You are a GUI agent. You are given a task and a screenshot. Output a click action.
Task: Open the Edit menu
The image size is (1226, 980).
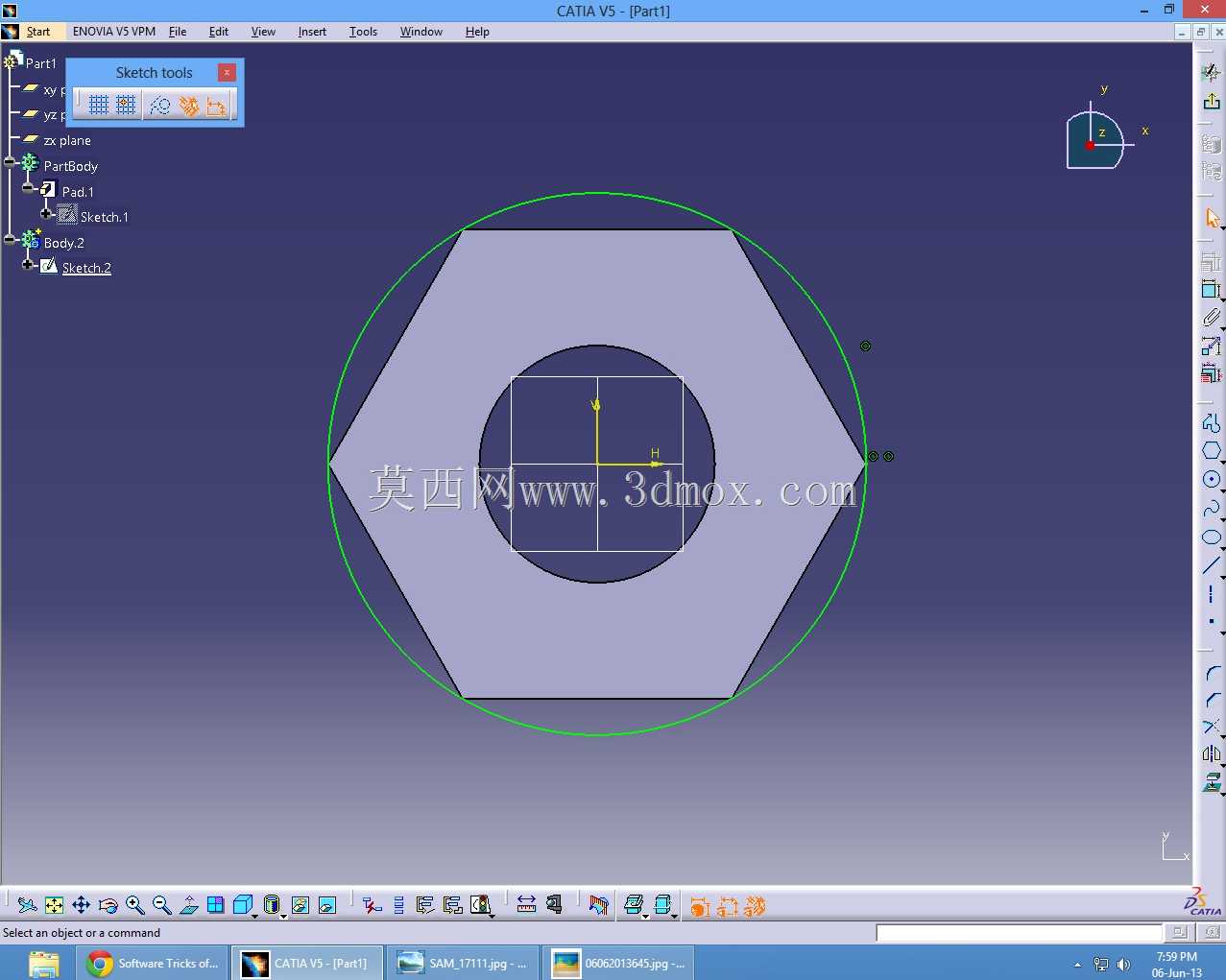pos(219,32)
